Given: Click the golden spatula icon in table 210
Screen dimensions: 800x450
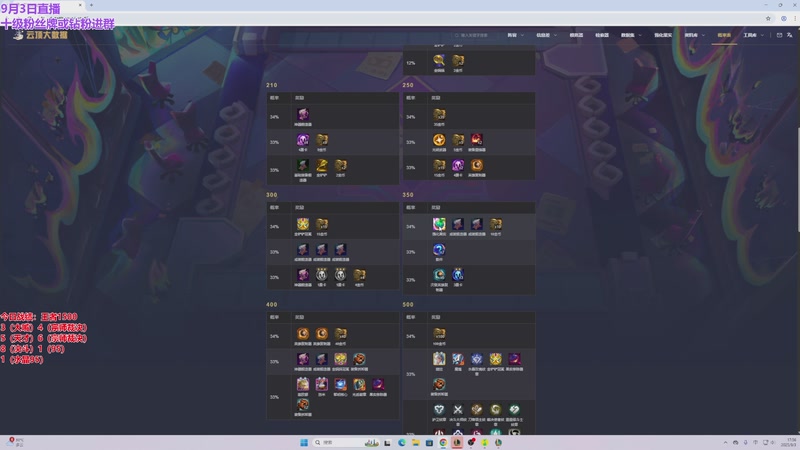Looking at the screenshot, I should click(322, 165).
